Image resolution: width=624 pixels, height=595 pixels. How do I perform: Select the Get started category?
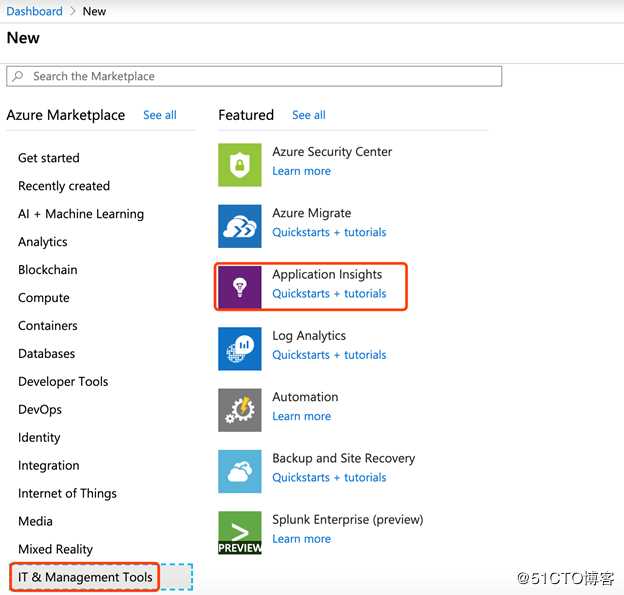[49, 158]
